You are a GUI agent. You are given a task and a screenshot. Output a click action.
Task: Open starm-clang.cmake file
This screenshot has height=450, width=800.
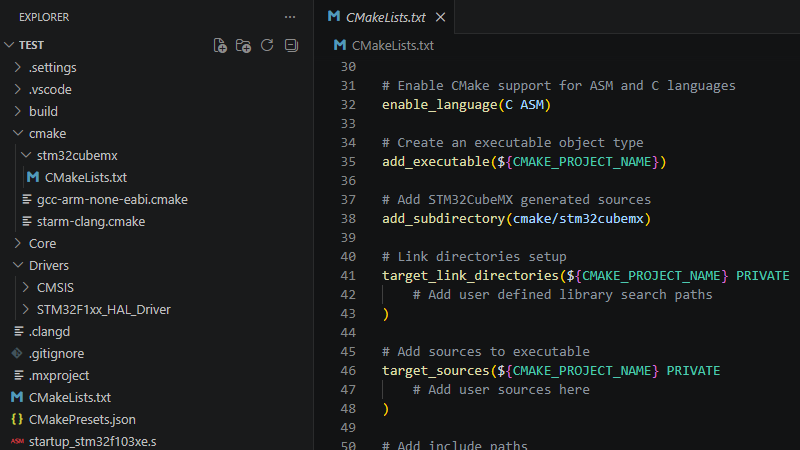91,221
